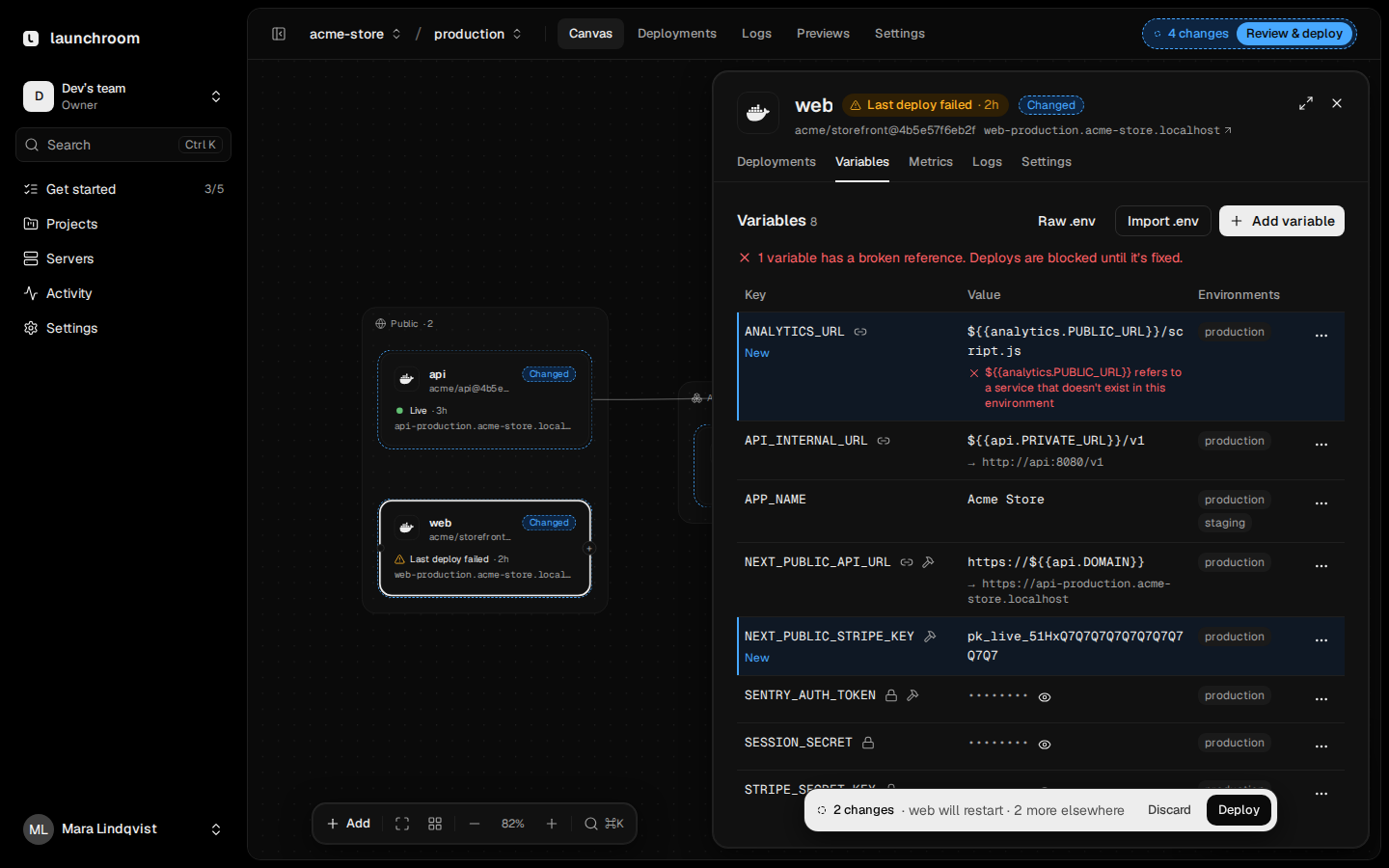
Task: Click the build-time icon next to NEXT_PUBLIC_STRIPE_KEY
Action: pos(930,637)
